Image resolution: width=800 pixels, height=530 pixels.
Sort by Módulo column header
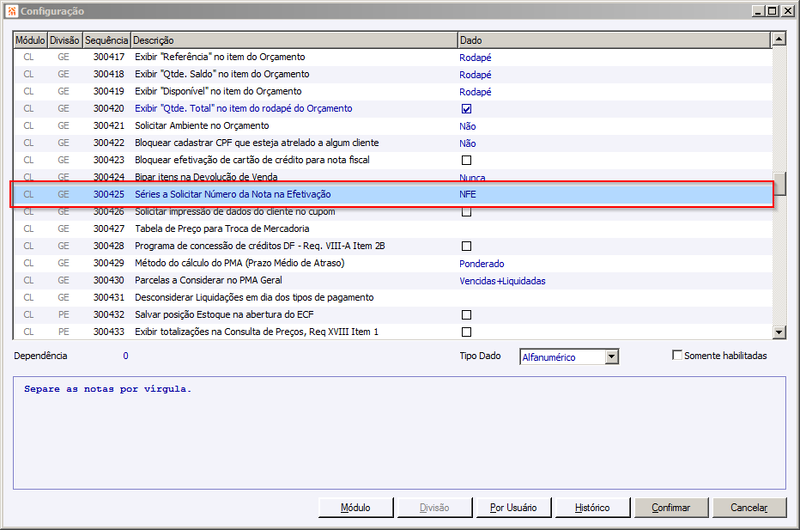point(30,40)
